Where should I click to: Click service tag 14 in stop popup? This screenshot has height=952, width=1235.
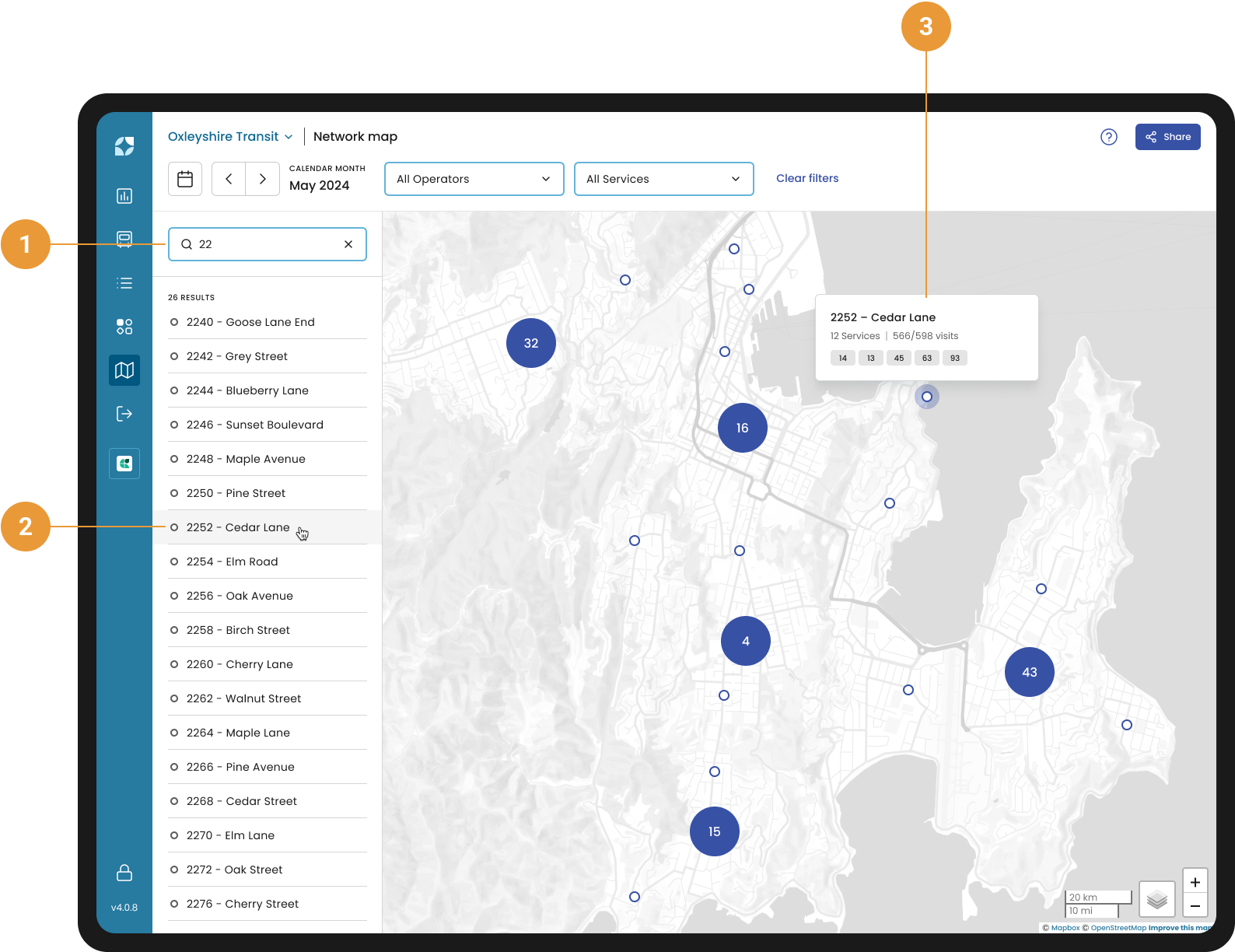843,358
